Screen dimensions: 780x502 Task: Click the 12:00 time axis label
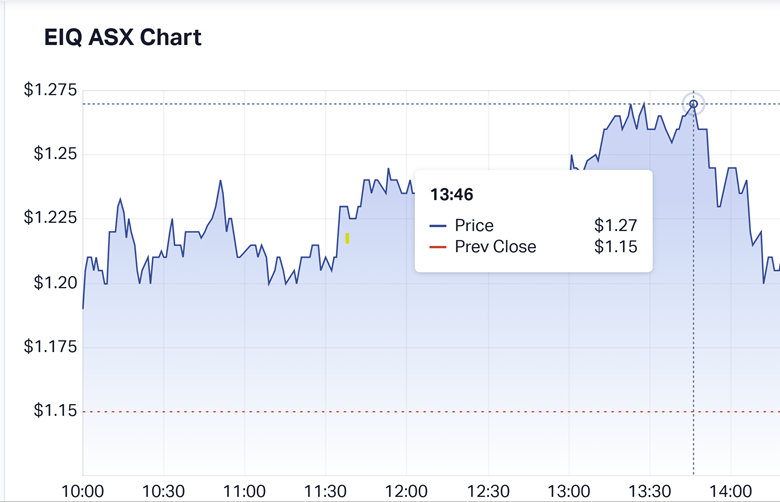407,490
